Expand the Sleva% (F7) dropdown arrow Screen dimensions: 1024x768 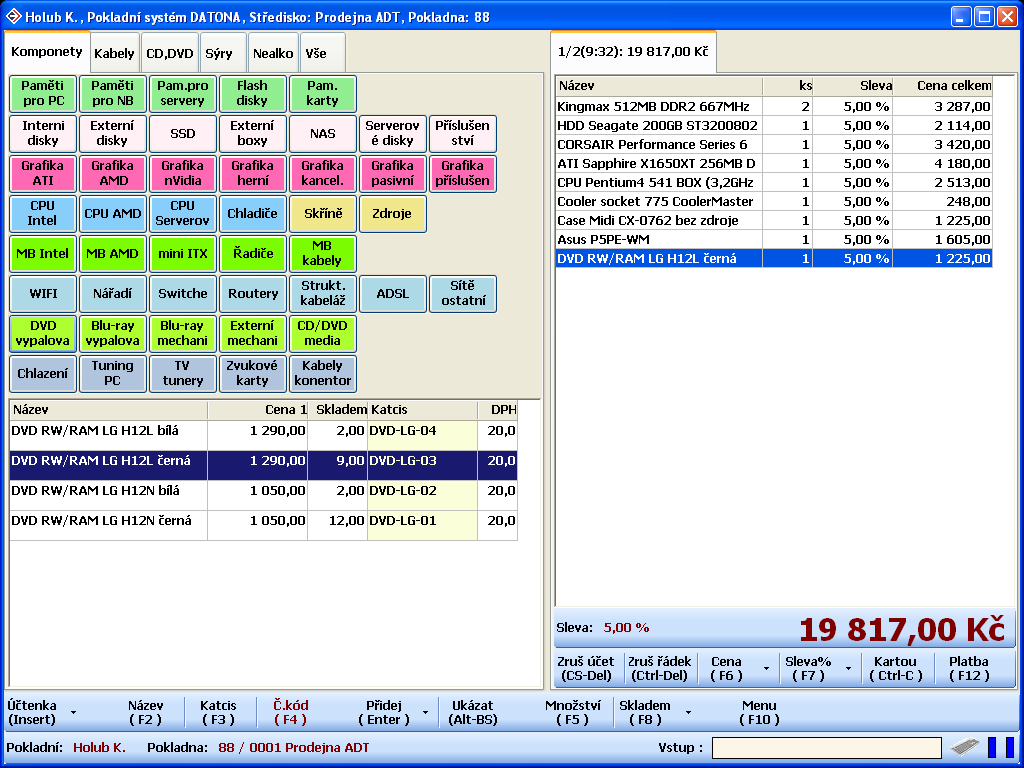(848, 669)
